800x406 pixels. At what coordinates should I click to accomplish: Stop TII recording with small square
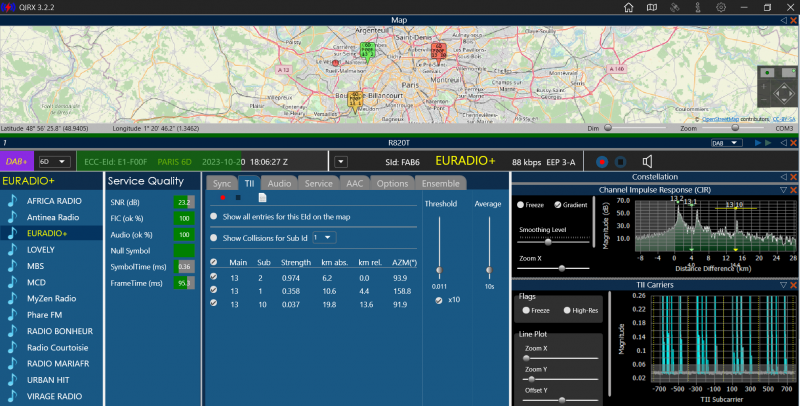pyautogui.click(x=238, y=197)
